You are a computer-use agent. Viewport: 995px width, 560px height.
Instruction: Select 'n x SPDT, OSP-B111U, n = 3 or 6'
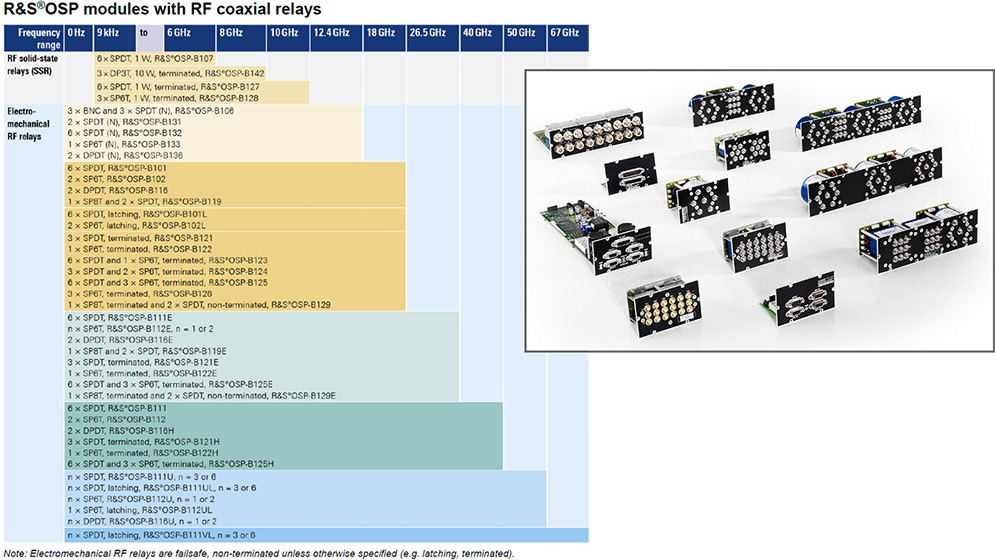pos(142,477)
